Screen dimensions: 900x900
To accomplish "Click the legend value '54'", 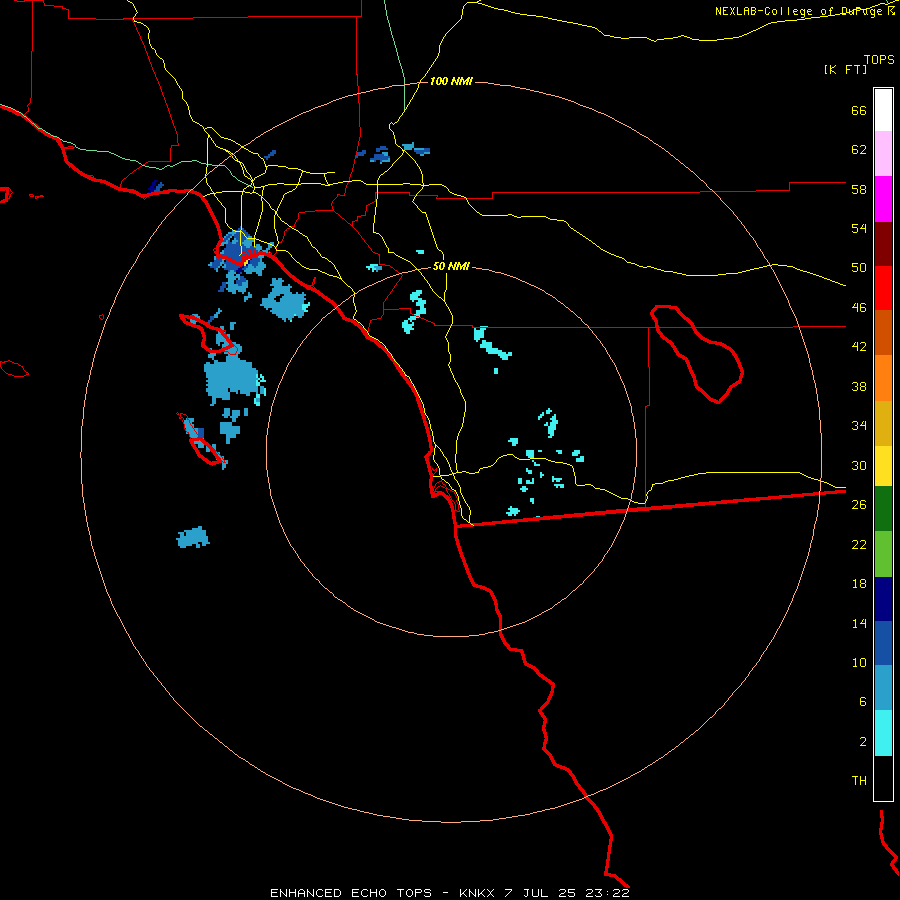I will (x=859, y=228).
